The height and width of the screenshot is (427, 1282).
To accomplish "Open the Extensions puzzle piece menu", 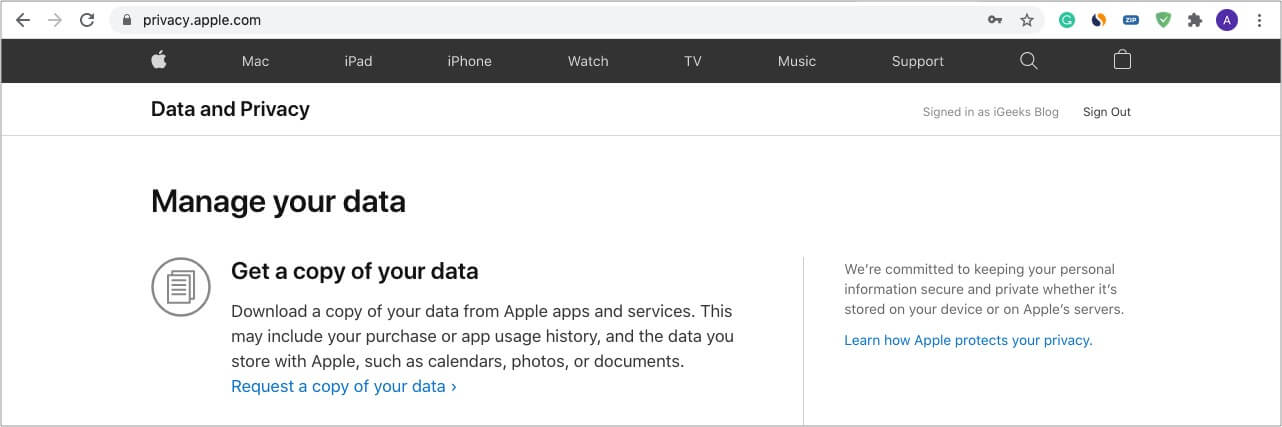I will 1195,20.
